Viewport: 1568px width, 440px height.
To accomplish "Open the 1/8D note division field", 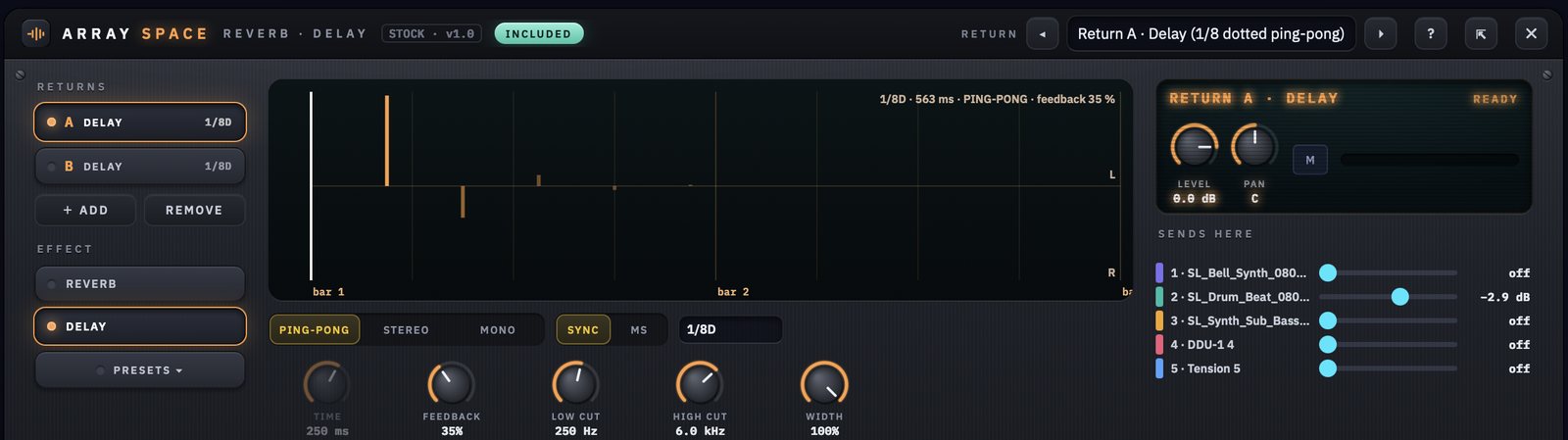I will coord(730,329).
